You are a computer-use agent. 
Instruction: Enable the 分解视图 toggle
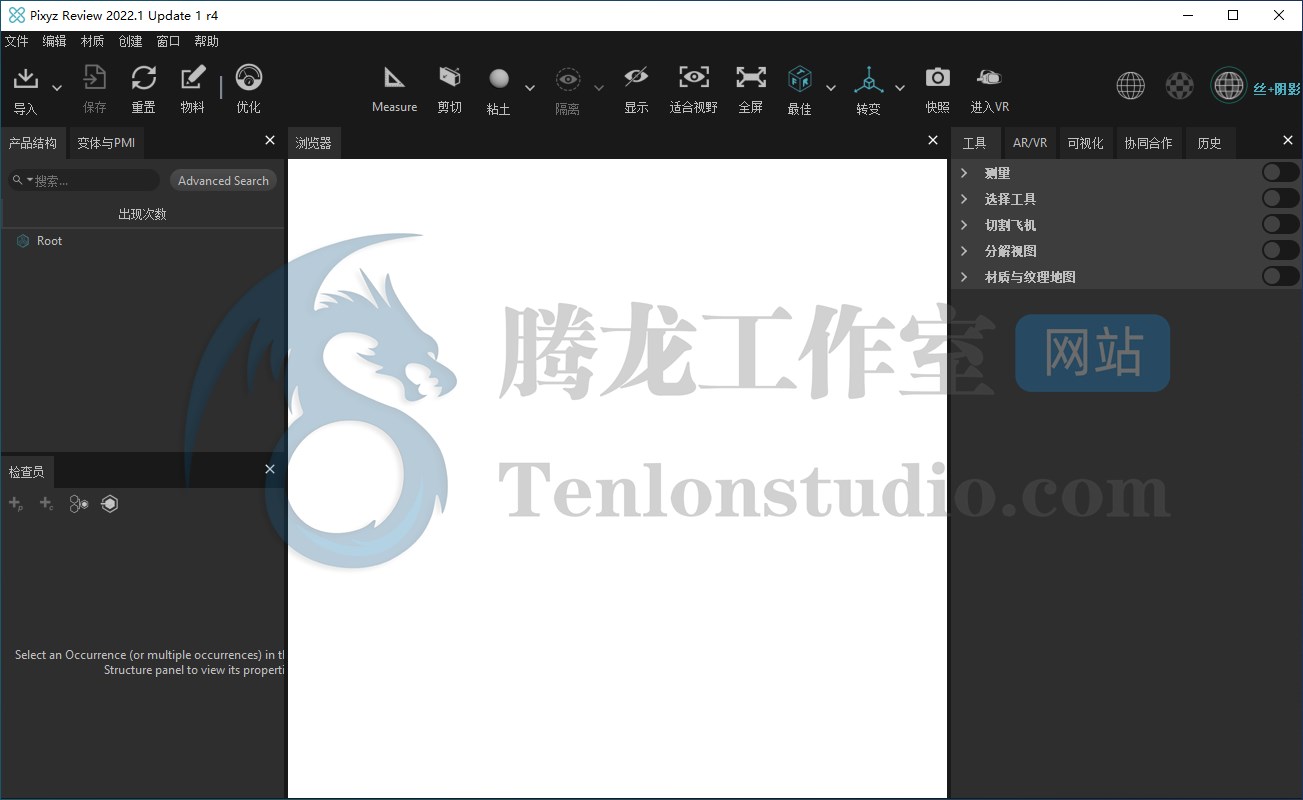(1280, 250)
